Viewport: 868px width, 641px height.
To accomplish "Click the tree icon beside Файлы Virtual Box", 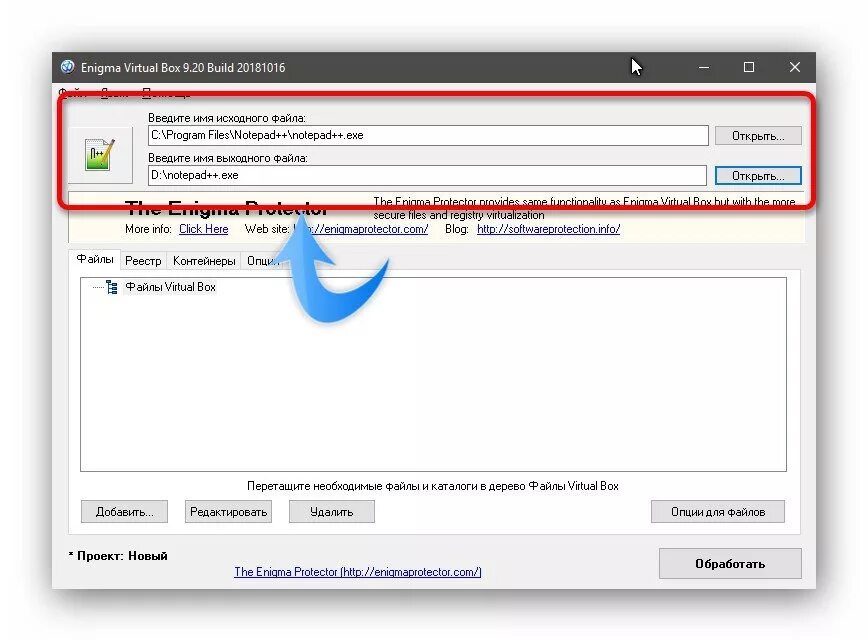I will tap(112, 287).
